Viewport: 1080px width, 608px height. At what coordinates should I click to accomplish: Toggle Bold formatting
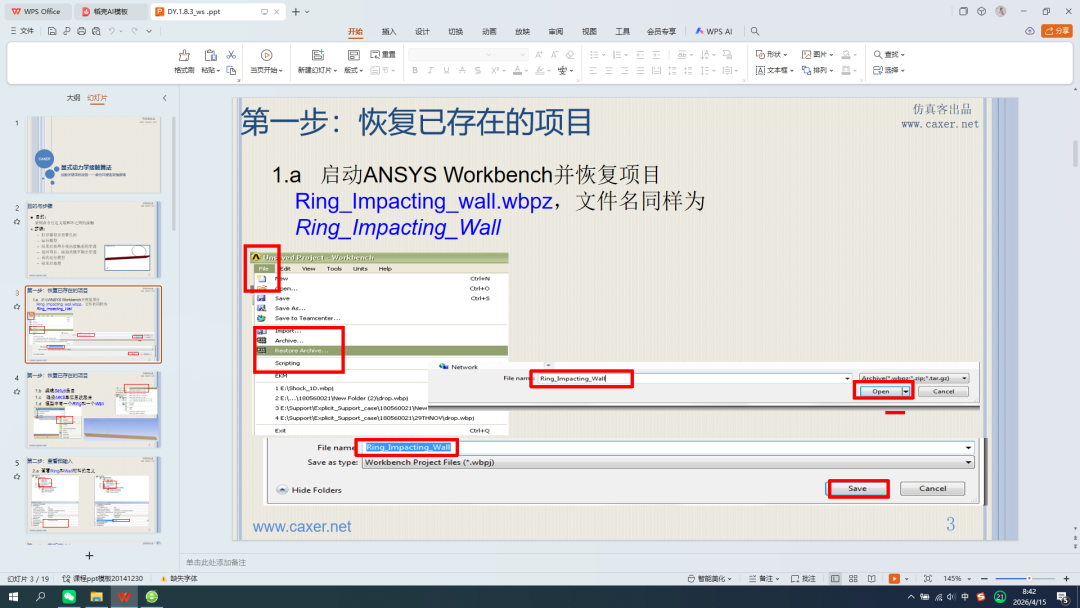pyautogui.click(x=415, y=70)
